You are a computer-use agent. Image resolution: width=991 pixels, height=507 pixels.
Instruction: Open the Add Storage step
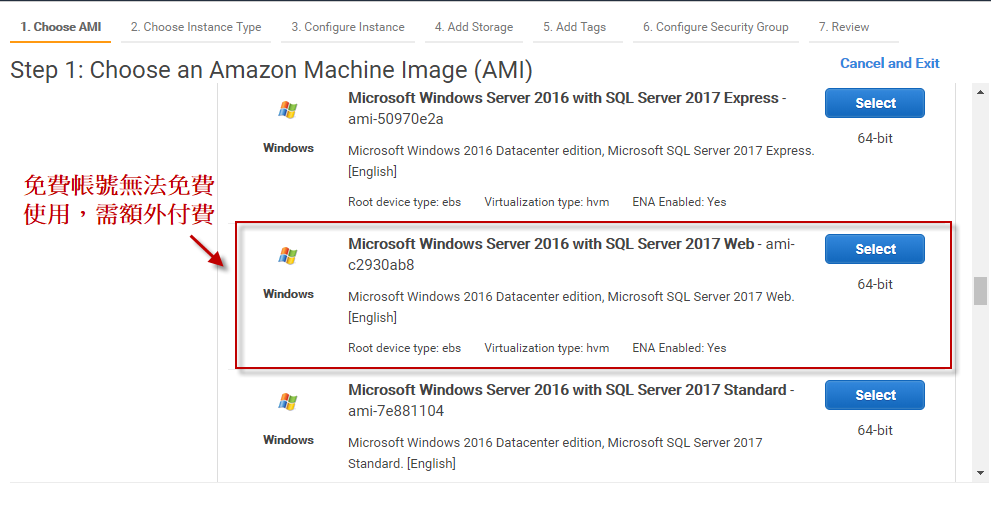474,27
